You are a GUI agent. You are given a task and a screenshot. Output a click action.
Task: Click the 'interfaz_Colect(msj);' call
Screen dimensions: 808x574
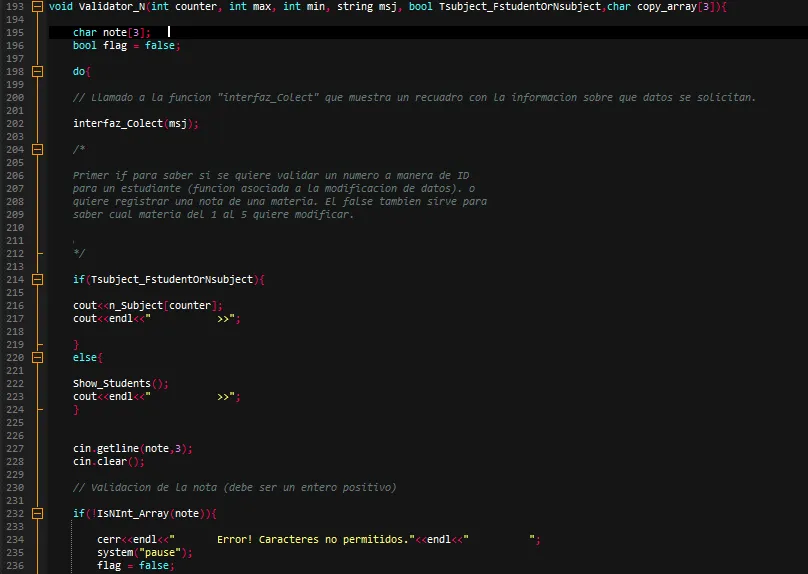pos(136,124)
